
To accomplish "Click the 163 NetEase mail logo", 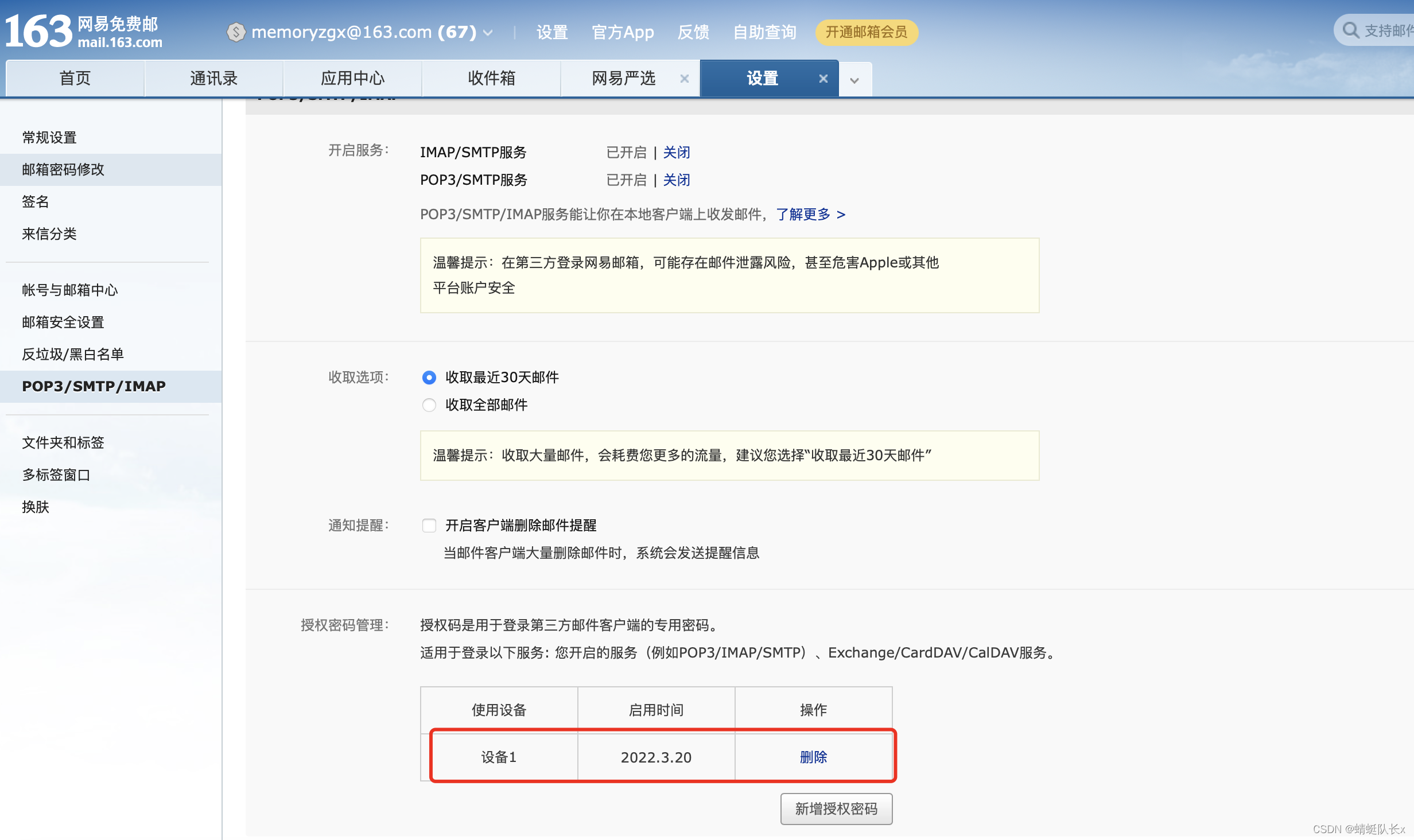I will pyautogui.click(x=83, y=32).
